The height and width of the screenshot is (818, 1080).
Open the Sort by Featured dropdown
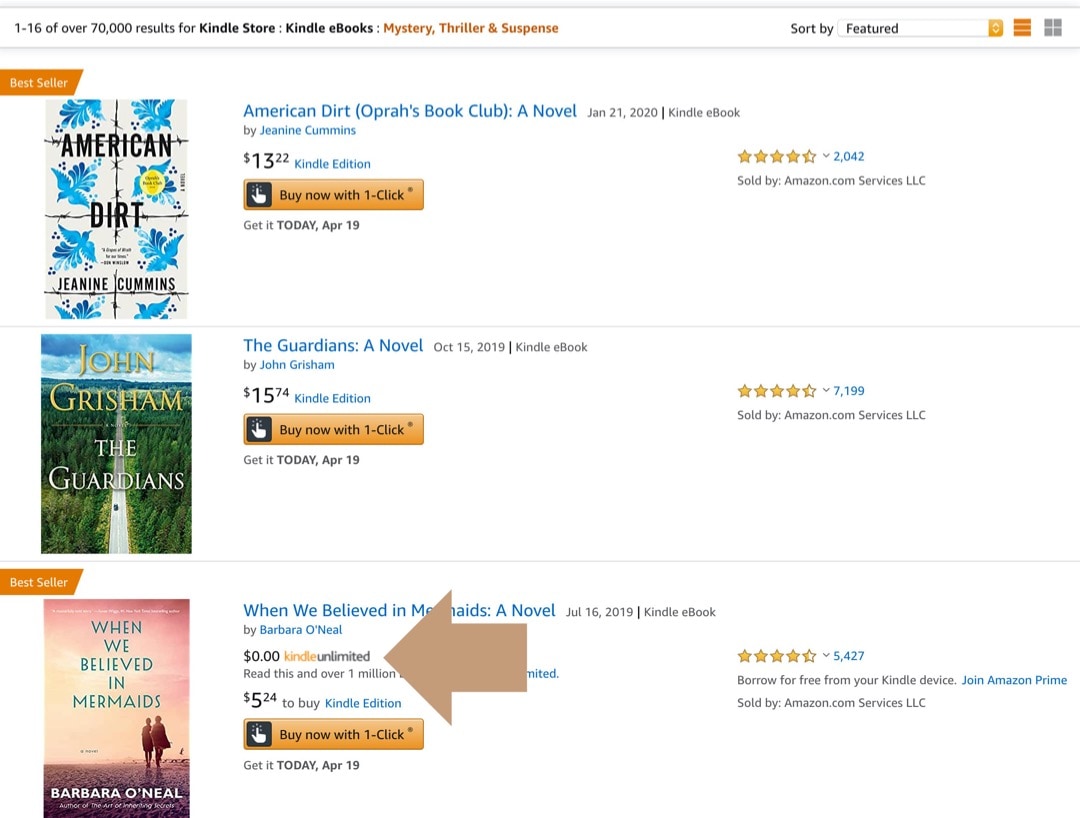coord(920,28)
